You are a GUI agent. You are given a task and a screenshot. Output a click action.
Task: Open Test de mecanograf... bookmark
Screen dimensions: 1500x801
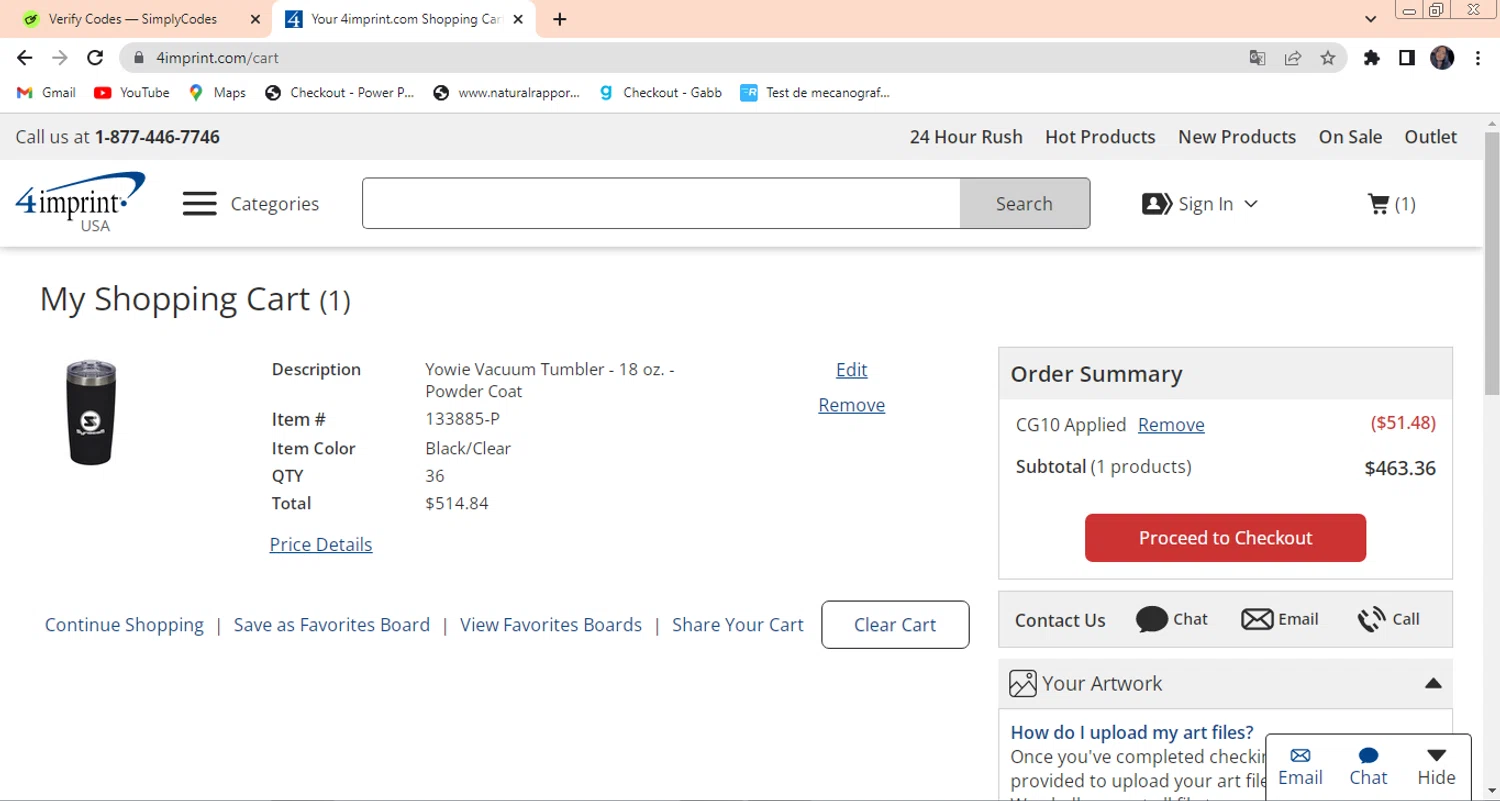[815, 92]
